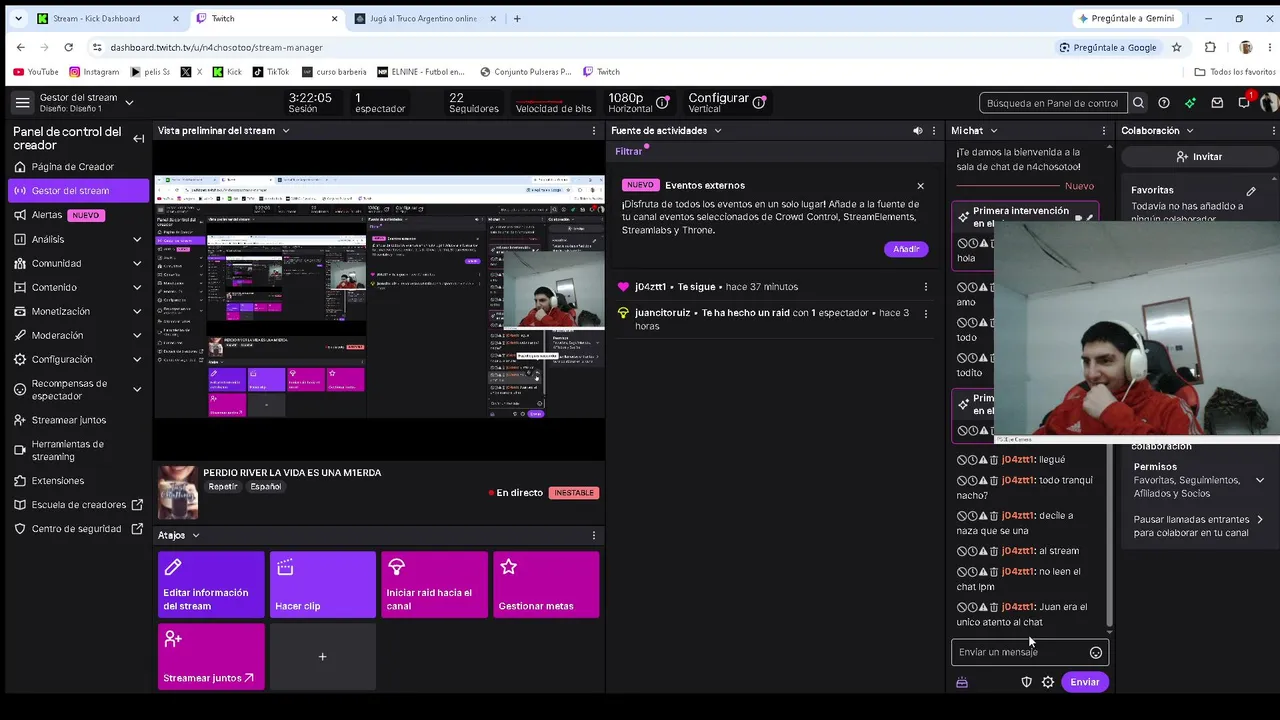Image resolution: width=1280 pixels, height=720 pixels.
Task: Expand Gestor del stream layout dropdown
Action: [x=129, y=103]
